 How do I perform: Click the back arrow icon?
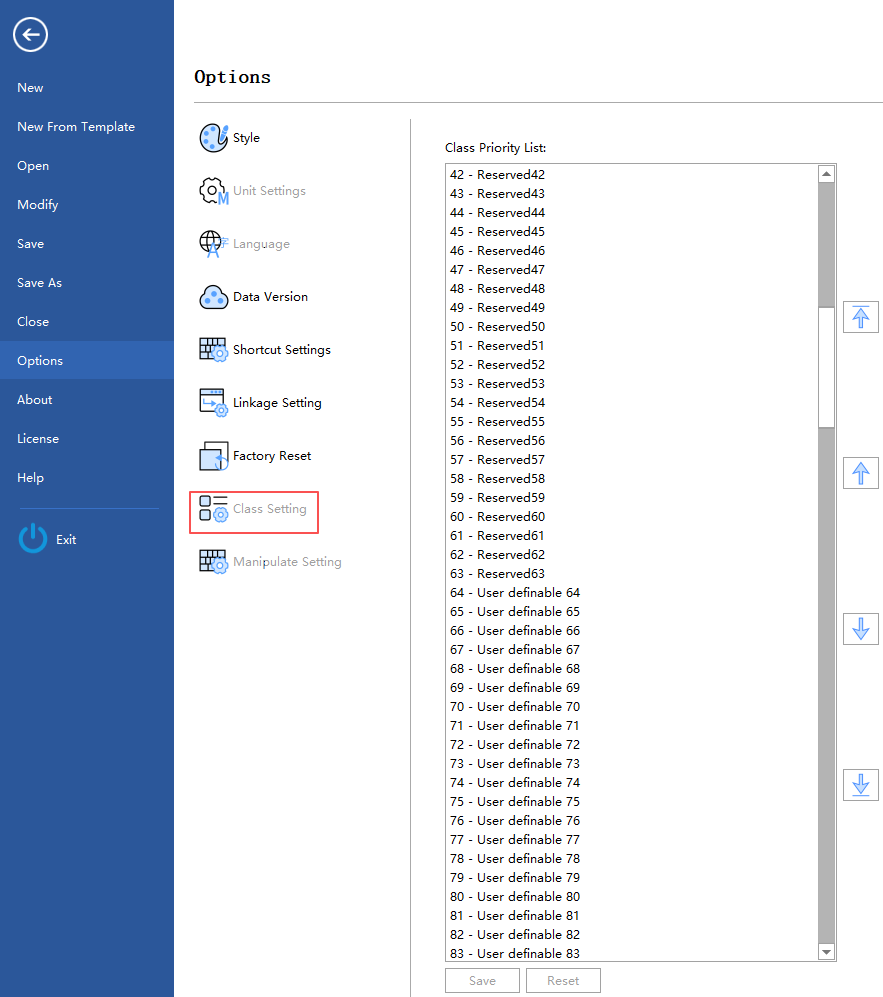click(x=30, y=36)
